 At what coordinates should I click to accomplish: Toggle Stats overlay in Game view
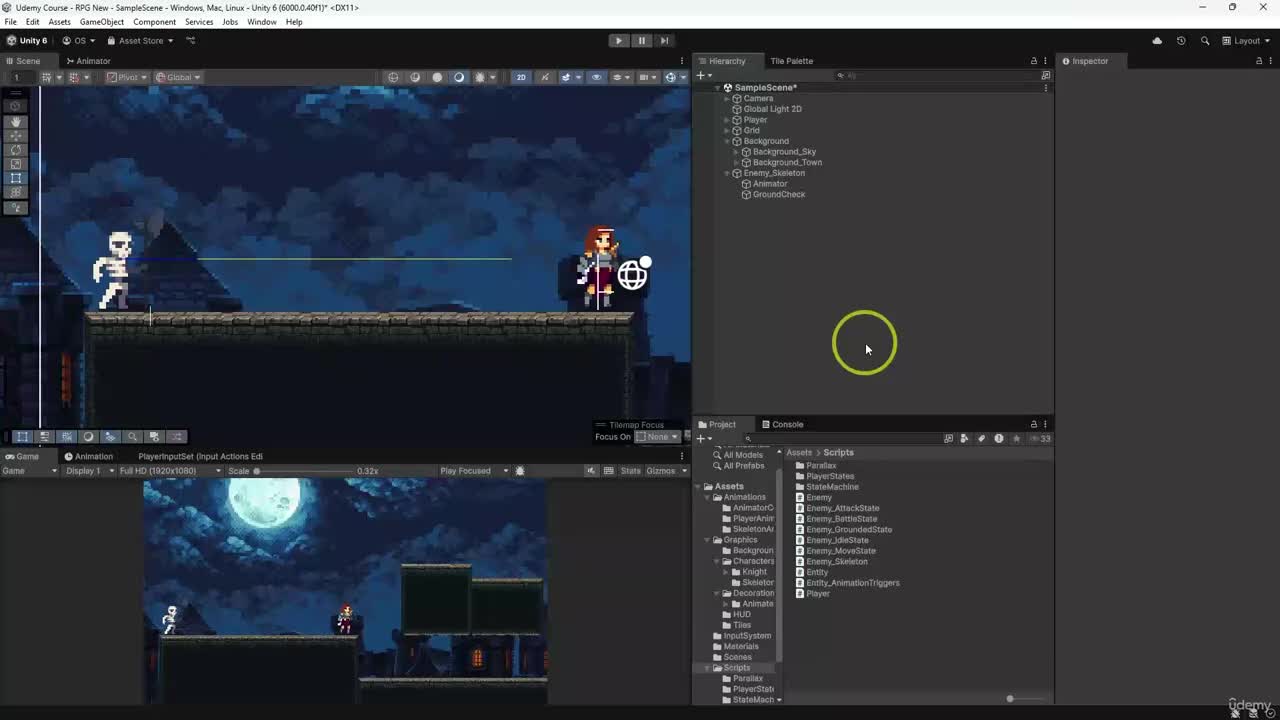pos(630,471)
